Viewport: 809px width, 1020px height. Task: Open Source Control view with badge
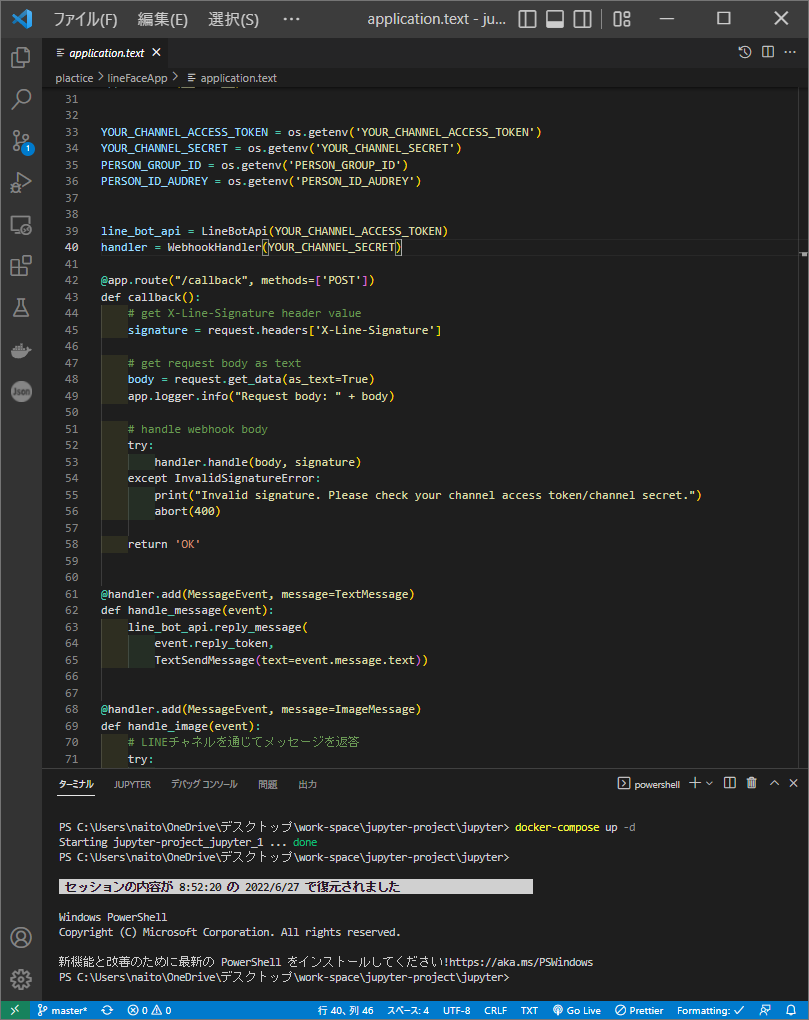coord(21,141)
